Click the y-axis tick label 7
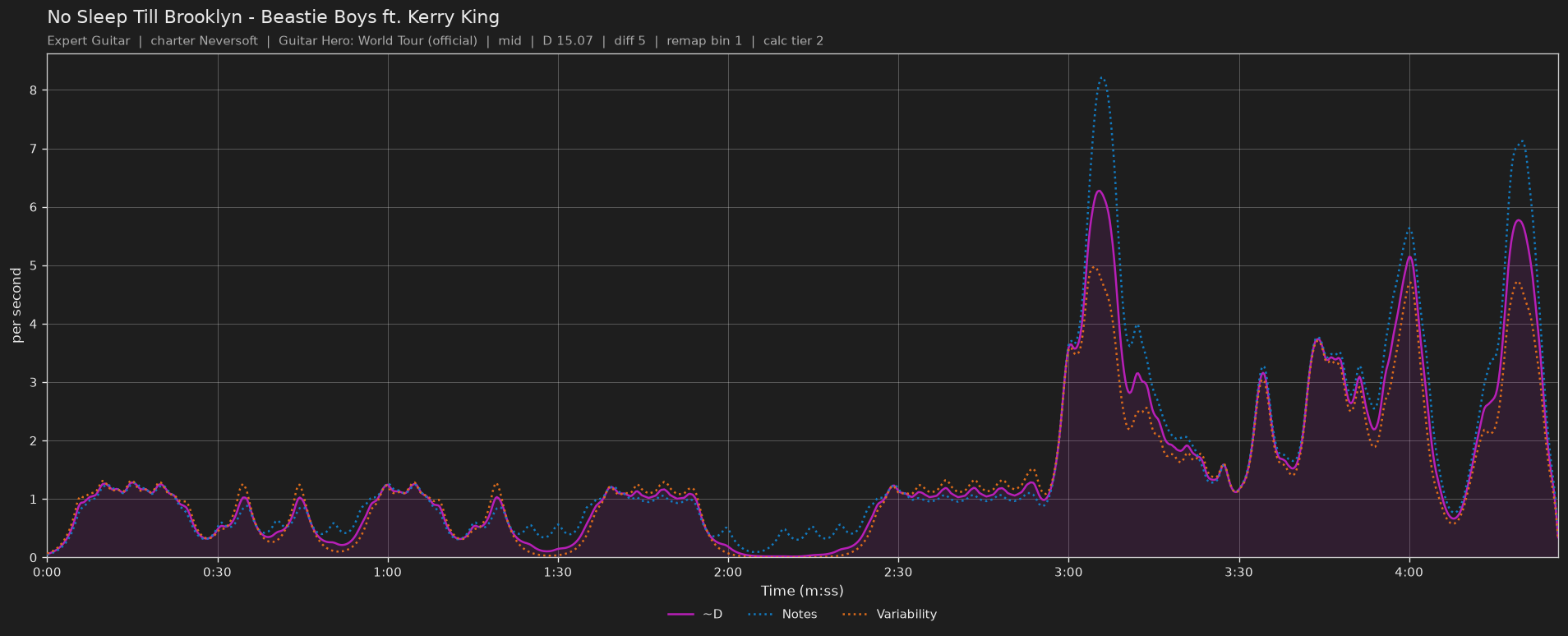This screenshot has height=636, width=1568. click(34, 149)
